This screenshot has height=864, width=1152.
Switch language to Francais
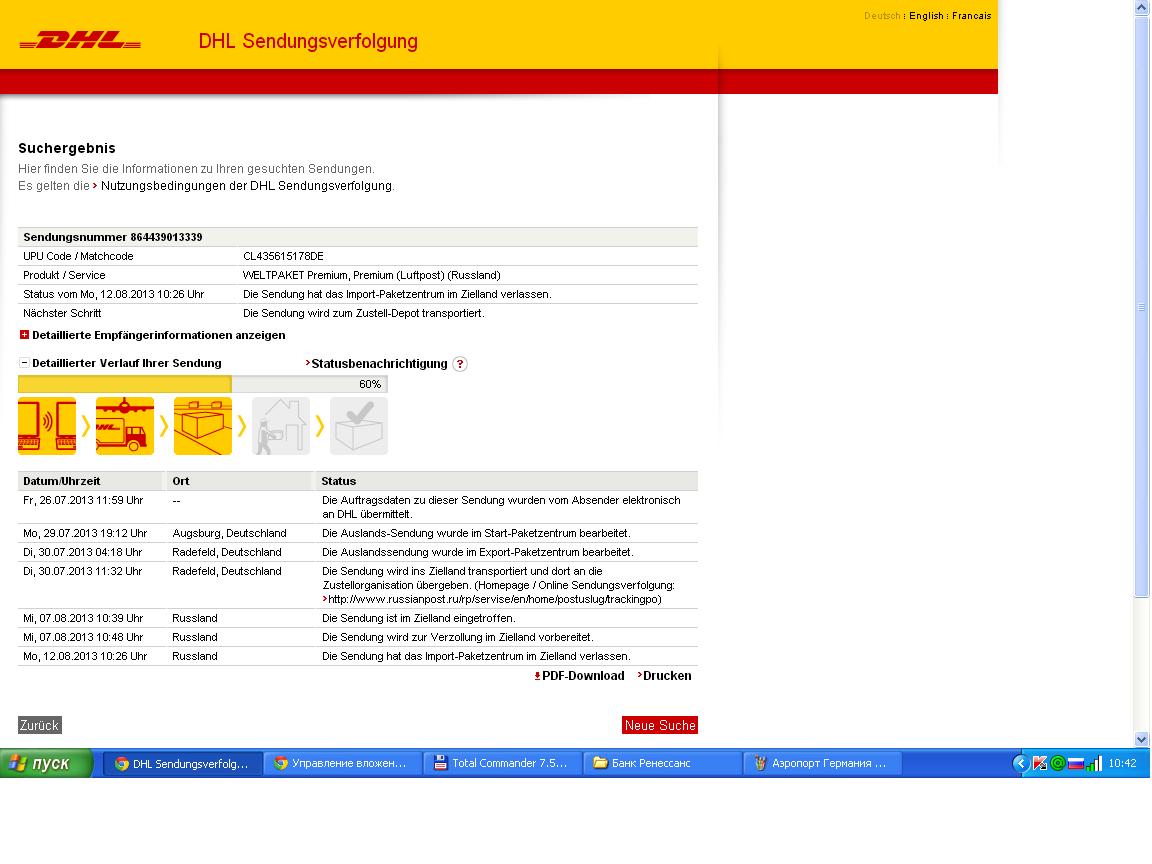click(x=971, y=15)
